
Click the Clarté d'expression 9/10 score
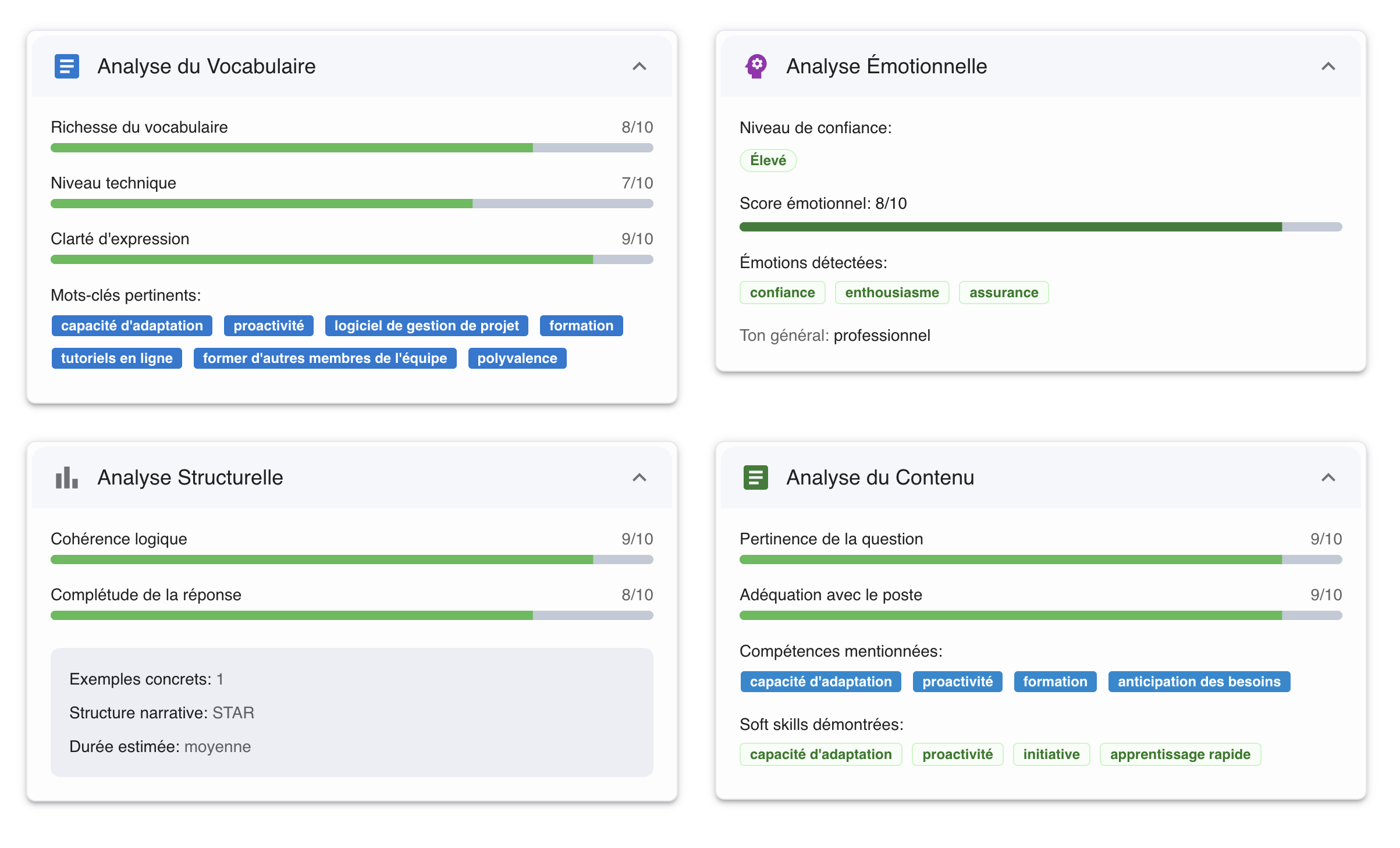[x=637, y=239]
